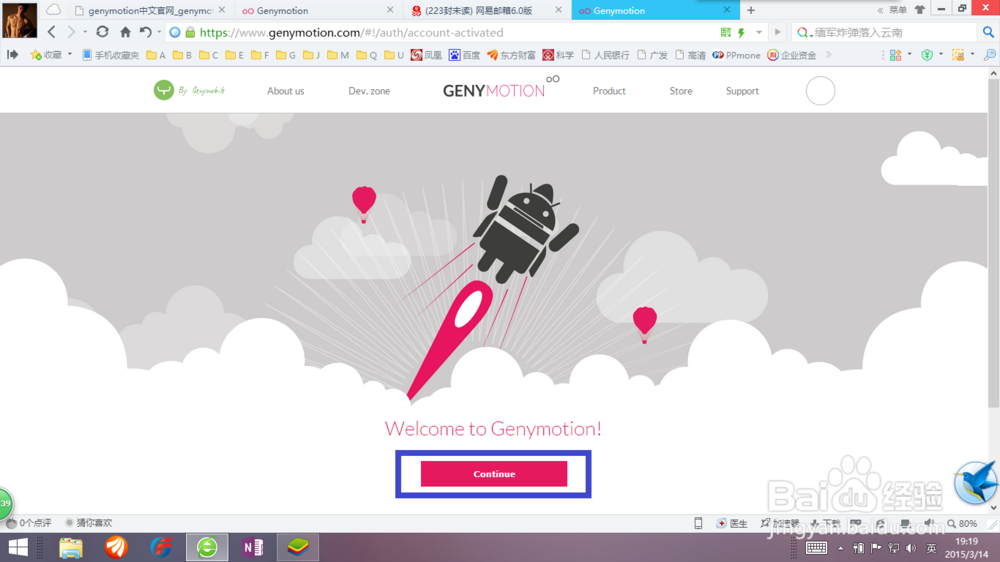The image size is (1000, 562).
Task: Open File Explorer from taskbar
Action: click(x=71, y=547)
